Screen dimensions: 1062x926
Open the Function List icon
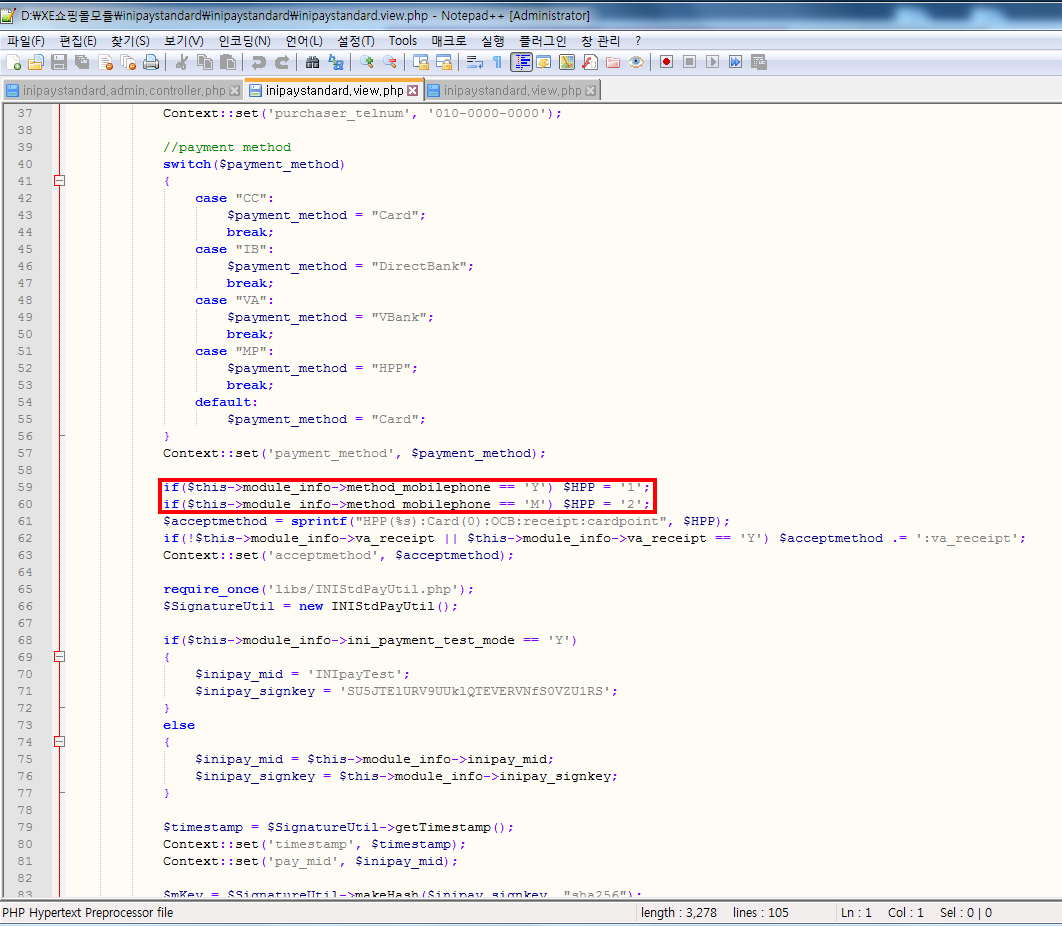[x=590, y=62]
